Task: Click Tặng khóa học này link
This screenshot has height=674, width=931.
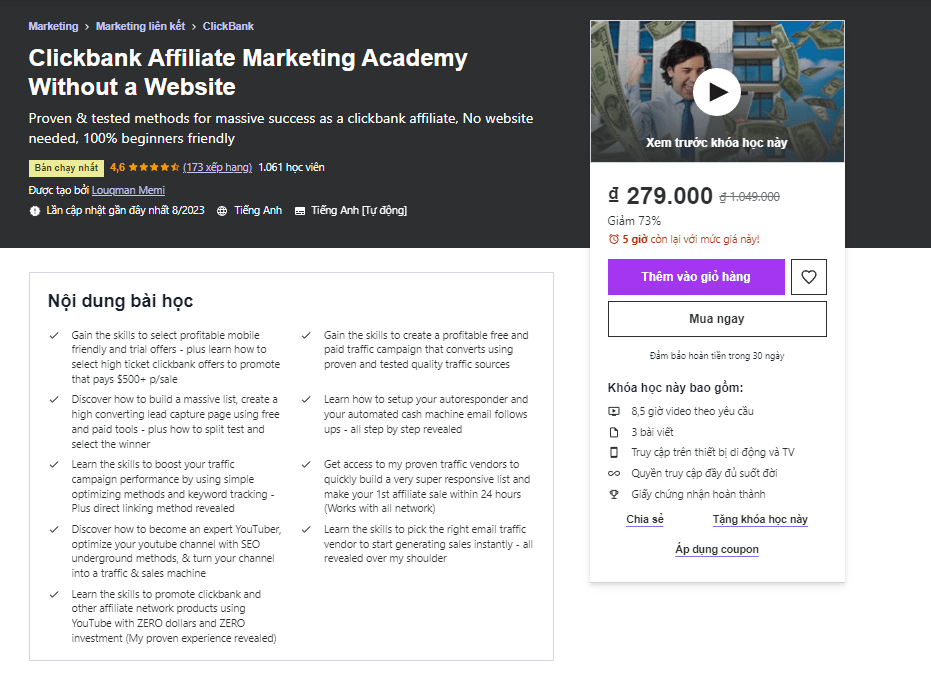Action: pos(760,520)
